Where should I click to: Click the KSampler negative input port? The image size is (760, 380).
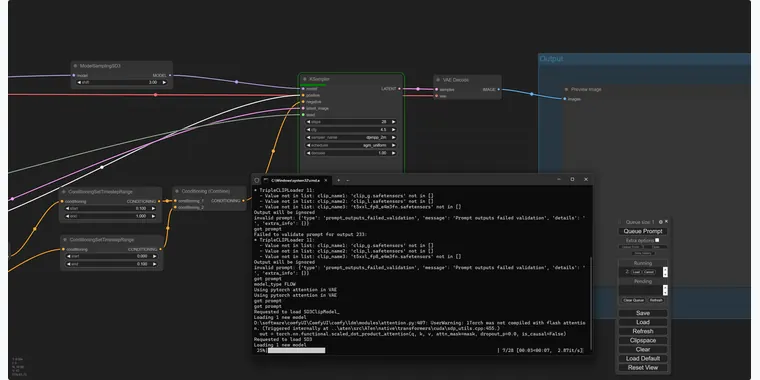pyautogui.click(x=303, y=102)
